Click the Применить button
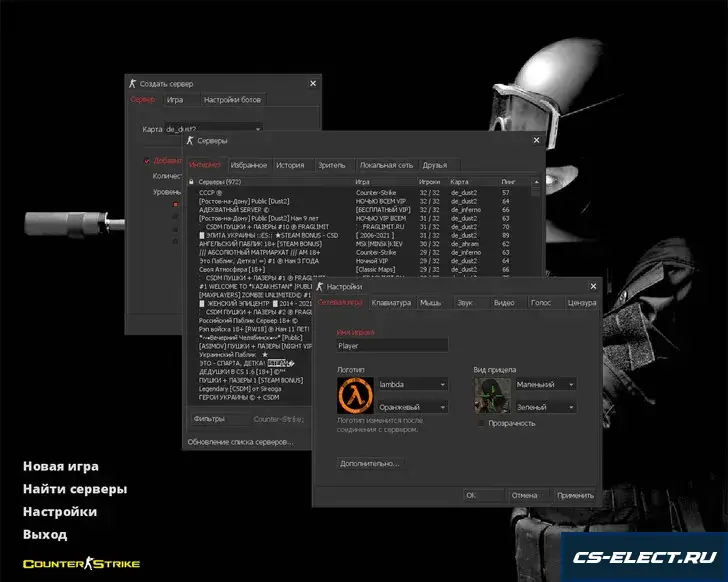This screenshot has height=582, width=728. [x=575, y=495]
